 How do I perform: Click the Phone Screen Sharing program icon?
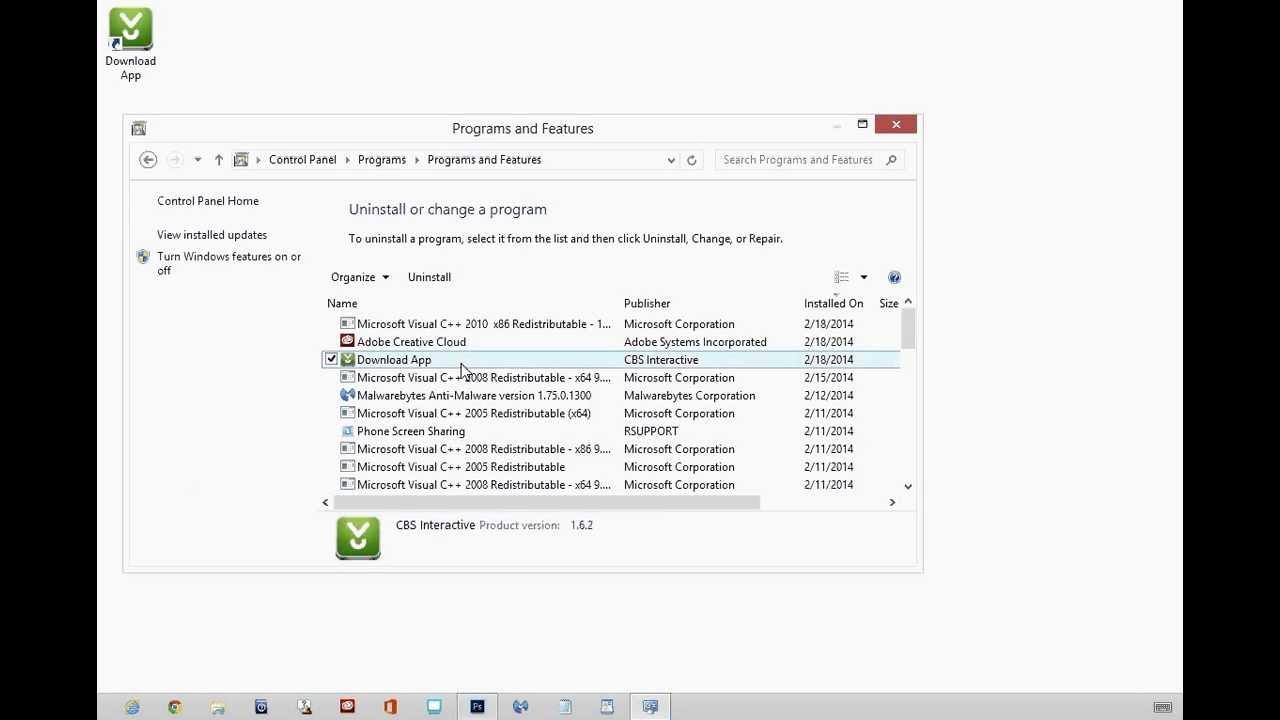point(347,431)
